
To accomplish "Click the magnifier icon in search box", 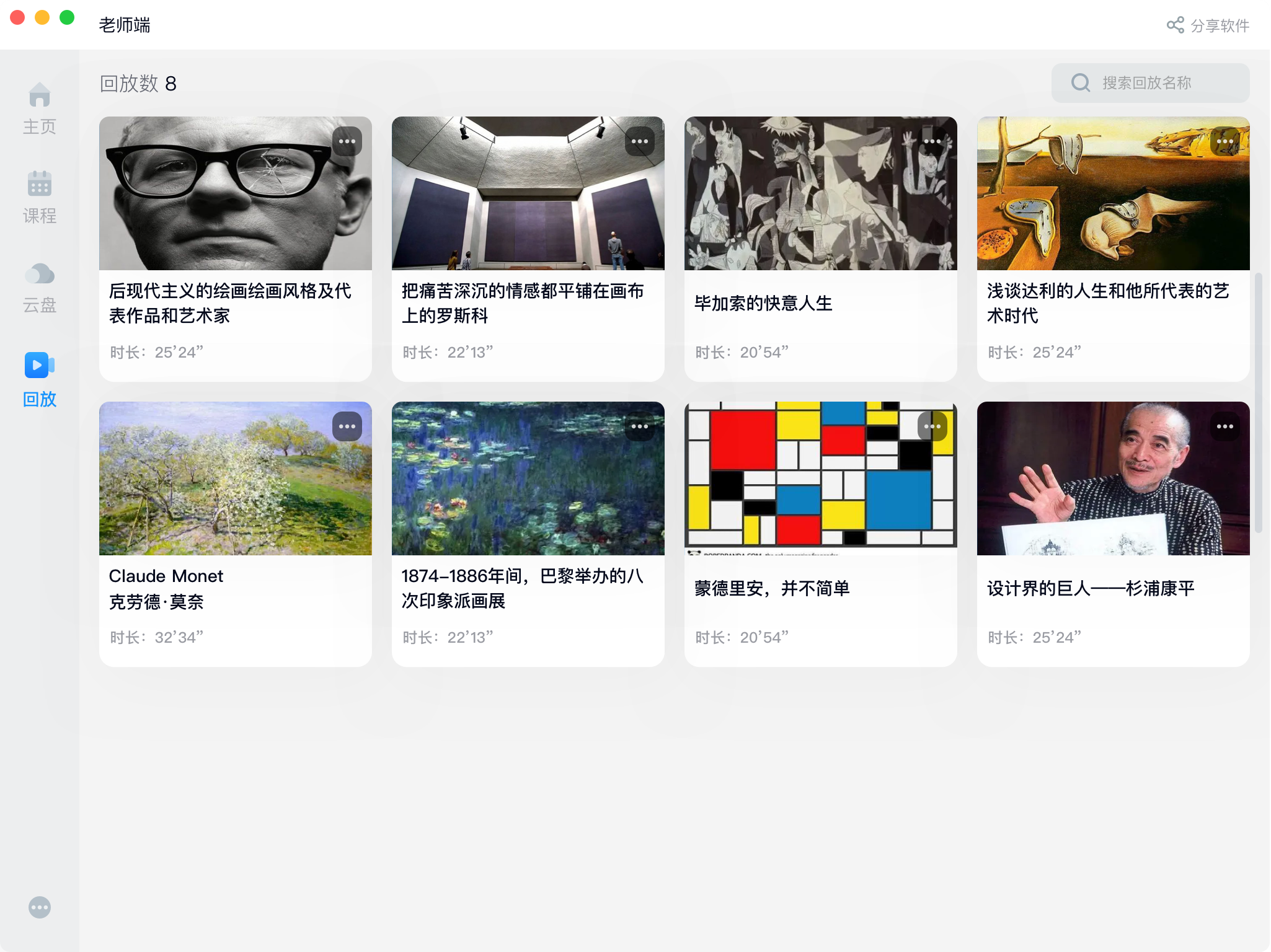I will tap(1081, 83).
